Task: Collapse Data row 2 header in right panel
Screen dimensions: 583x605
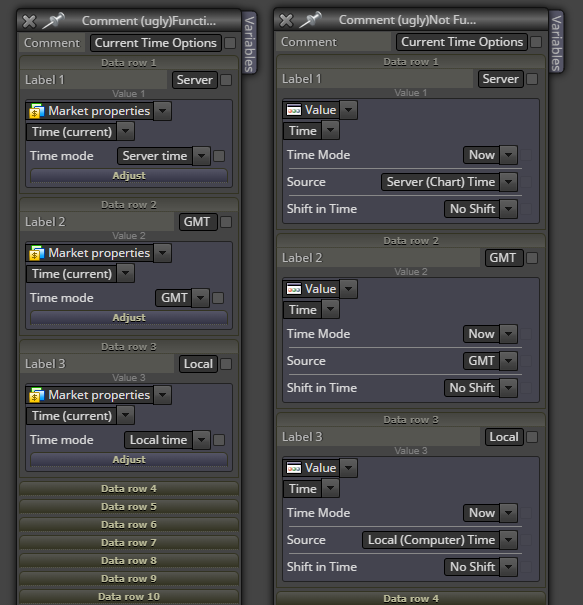Action: coord(411,241)
